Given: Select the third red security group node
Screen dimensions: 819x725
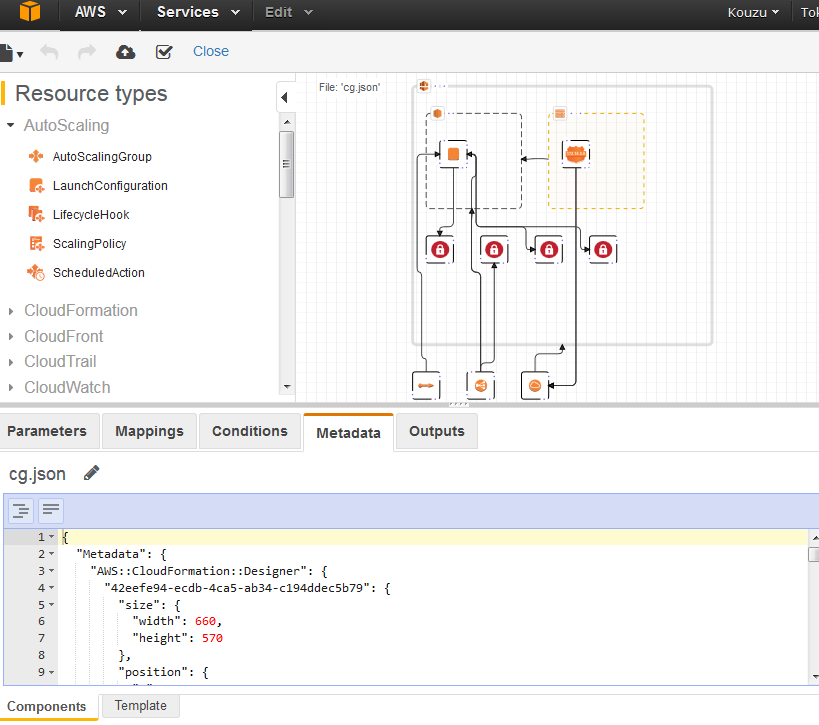Looking at the screenshot, I should click(x=548, y=250).
